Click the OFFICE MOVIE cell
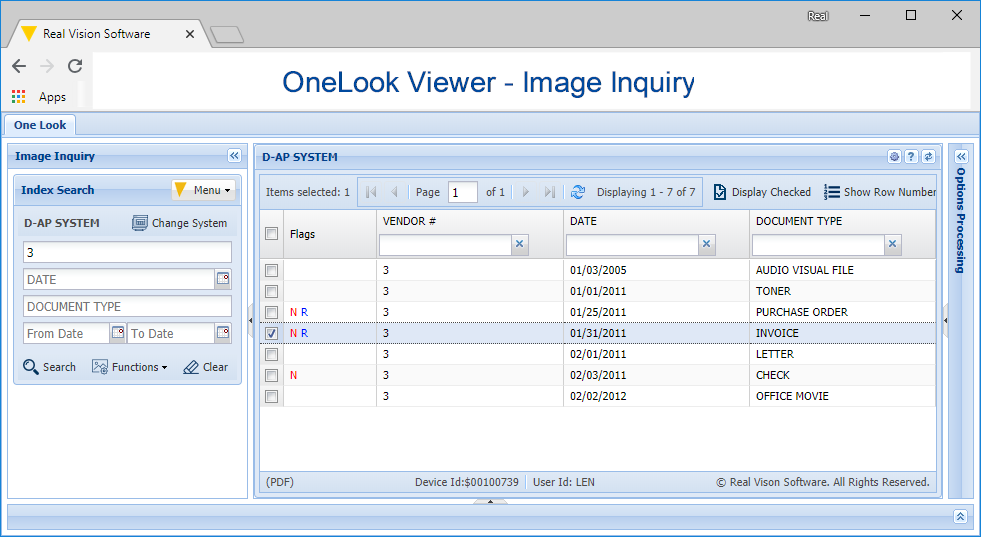This screenshot has width=981, height=537. tap(792, 396)
